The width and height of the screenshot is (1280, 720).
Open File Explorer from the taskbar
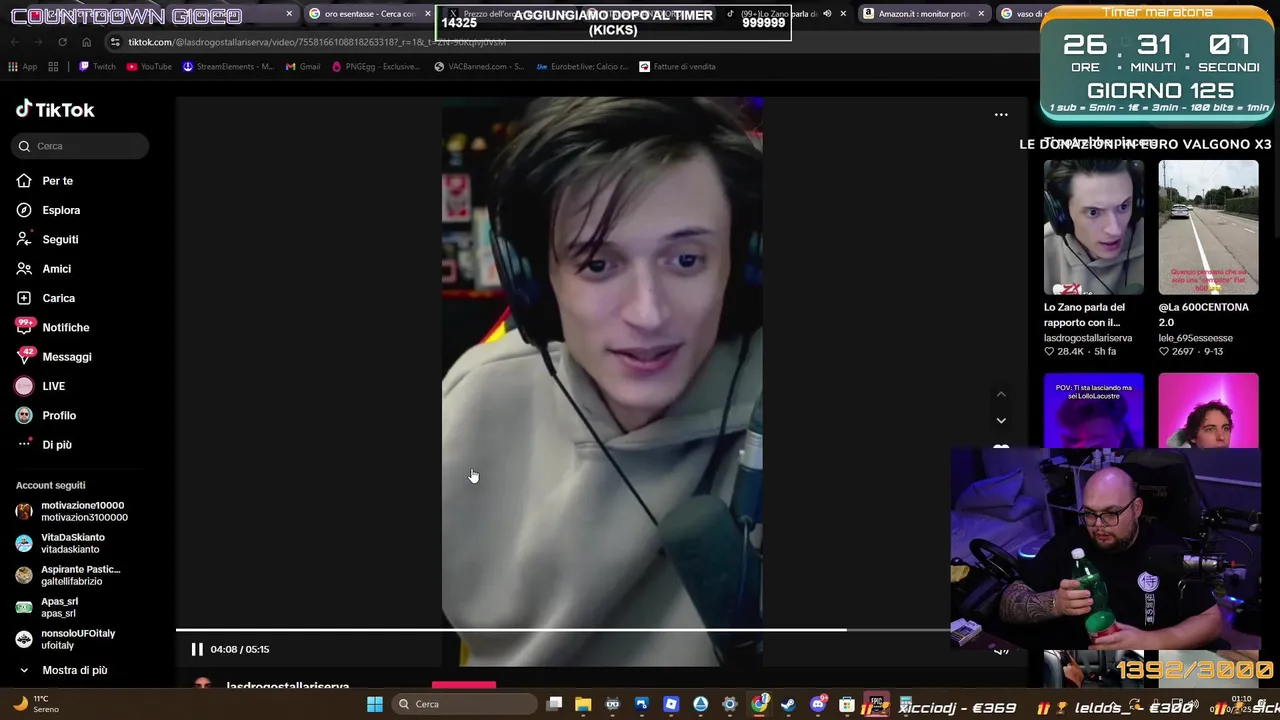tap(583, 704)
